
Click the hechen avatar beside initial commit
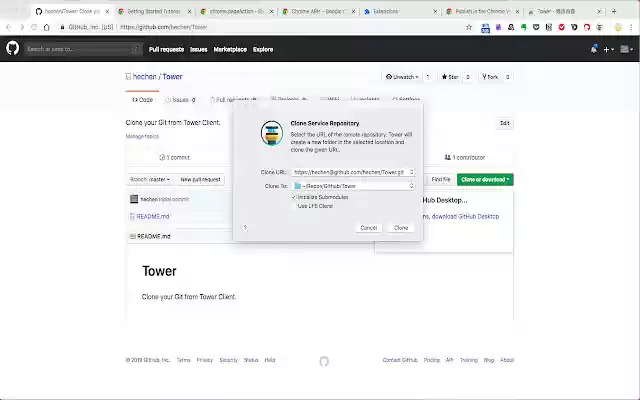pyautogui.click(x=134, y=199)
